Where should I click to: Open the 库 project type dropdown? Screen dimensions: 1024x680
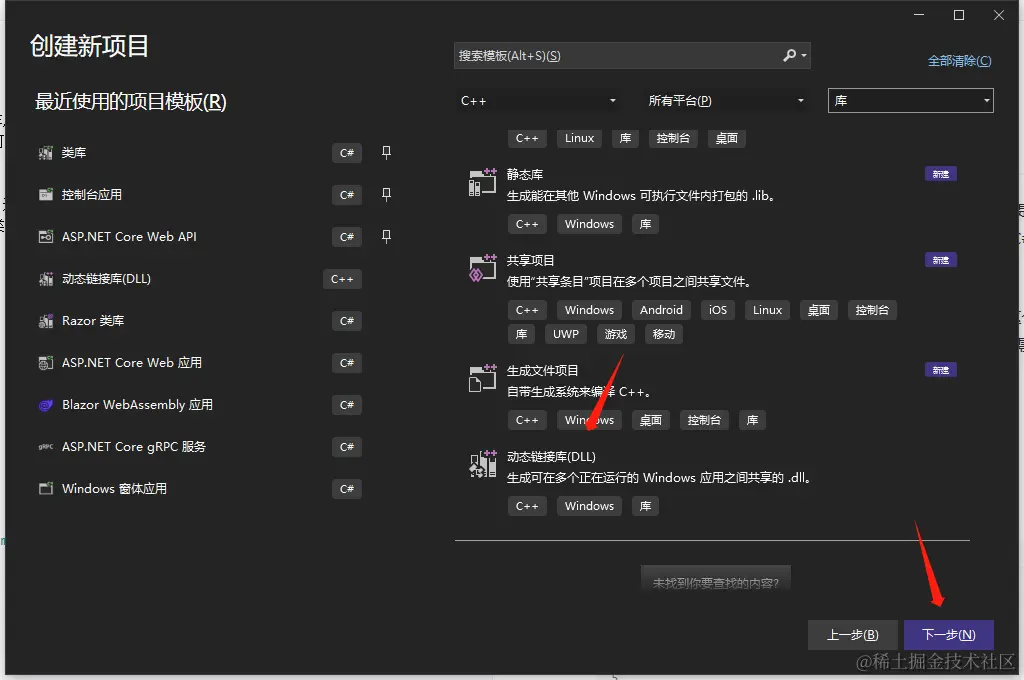point(909,100)
